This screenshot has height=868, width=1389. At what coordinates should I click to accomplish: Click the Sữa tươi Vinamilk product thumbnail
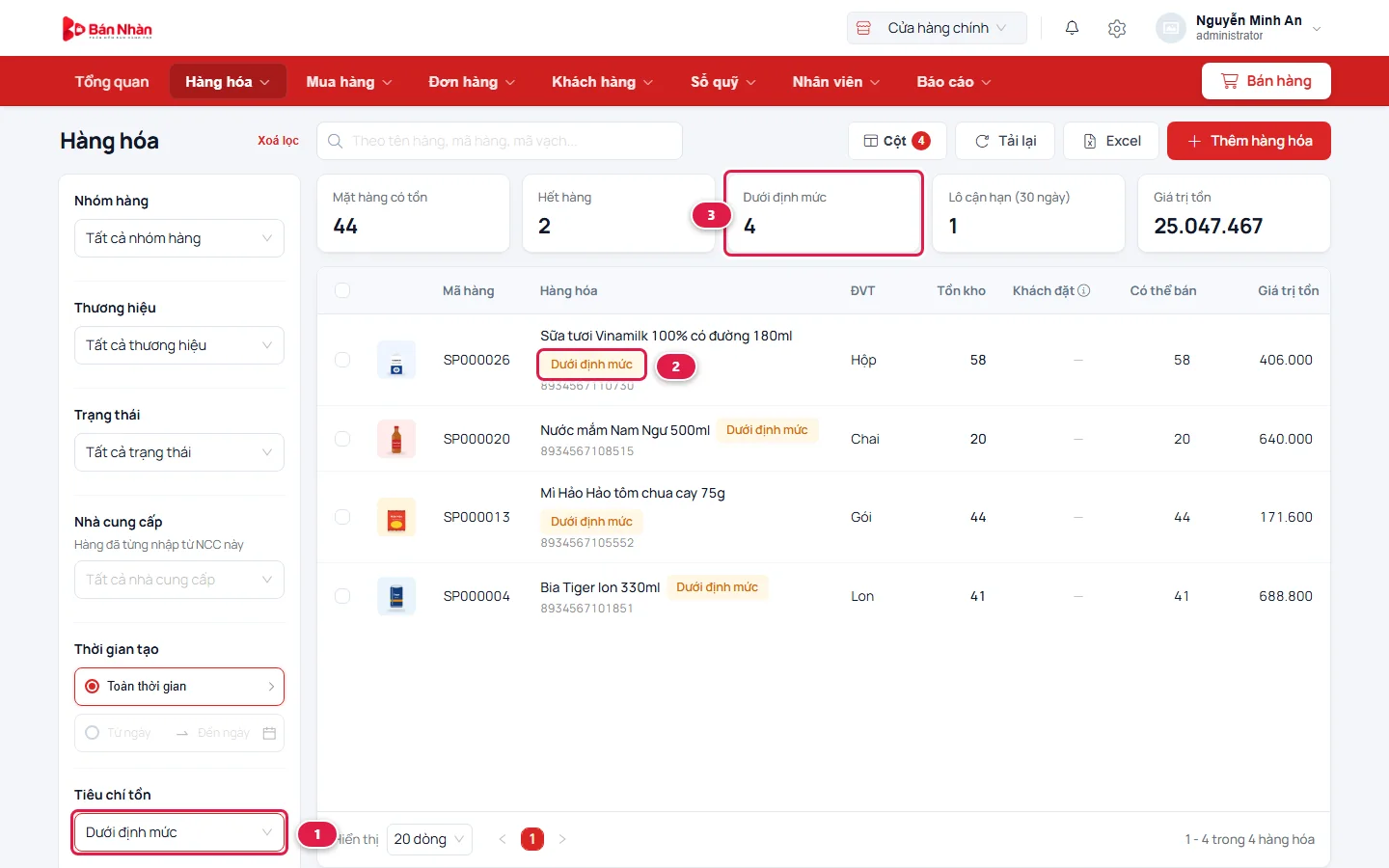pyautogui.click(x=396, y=360)
